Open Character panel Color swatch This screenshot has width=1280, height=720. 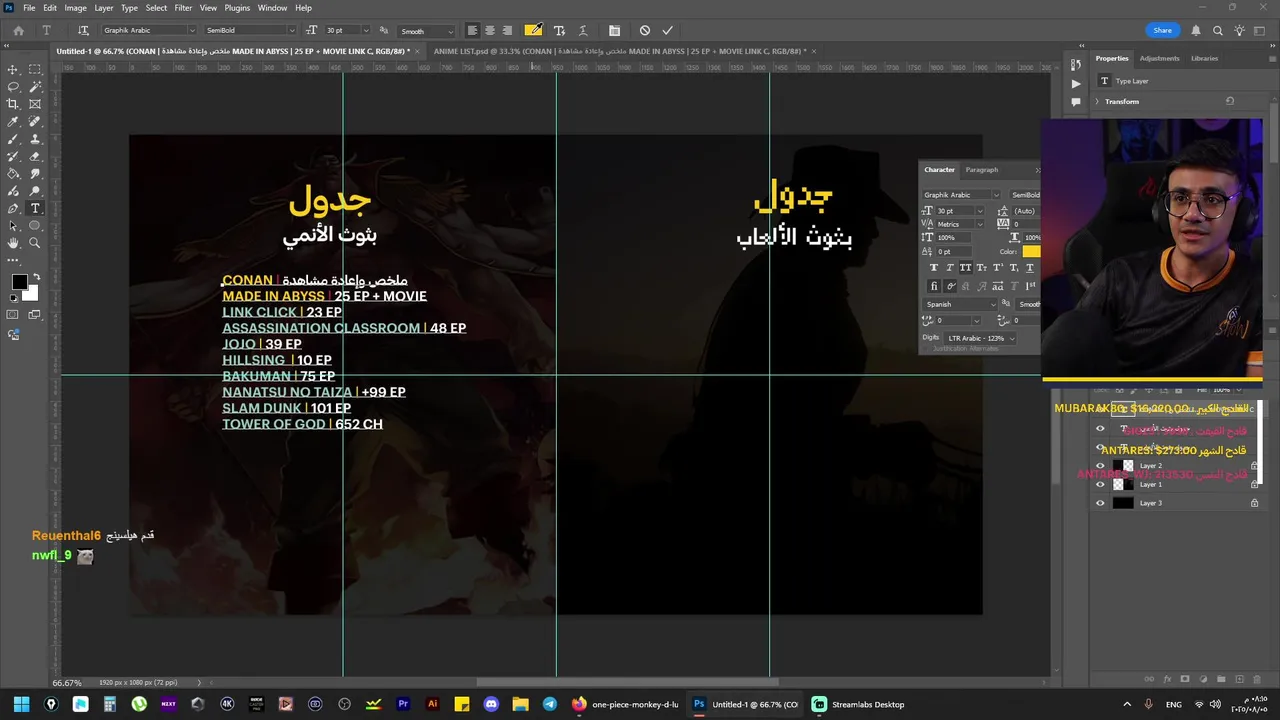click(1031, 251)
